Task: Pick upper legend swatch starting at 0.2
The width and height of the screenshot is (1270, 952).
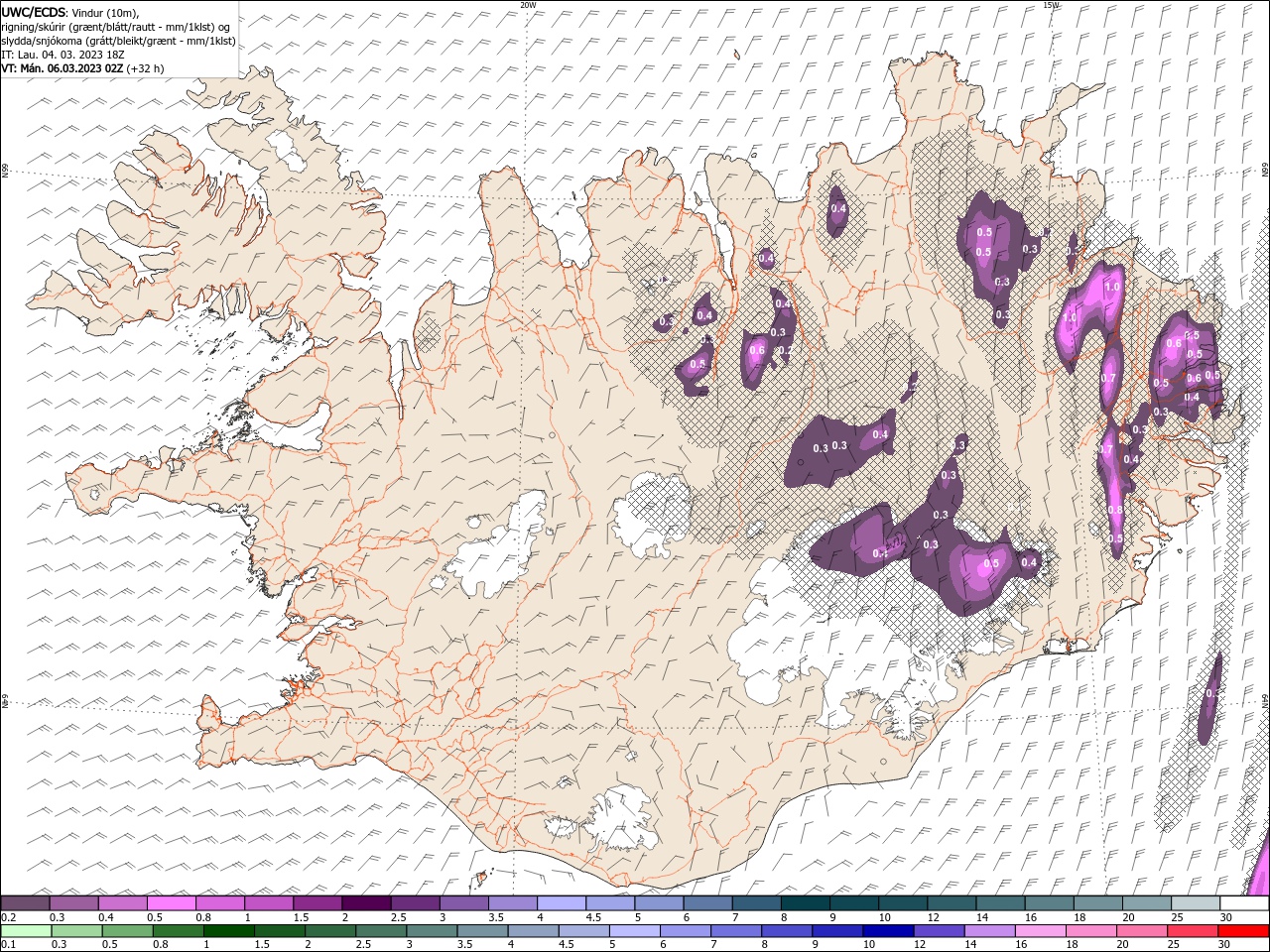Action: point(26,903)
